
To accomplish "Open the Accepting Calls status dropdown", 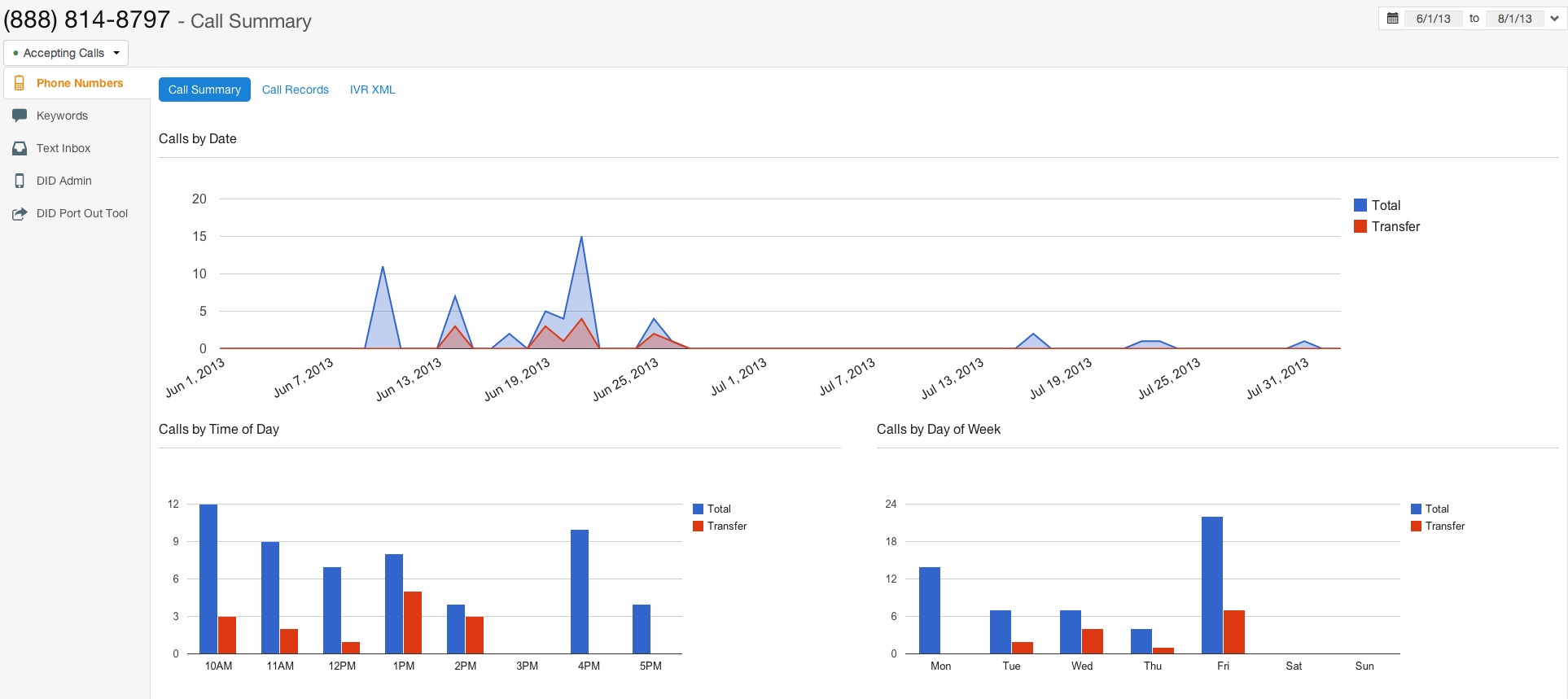I will pyautogui.click(x=66, y=53).
